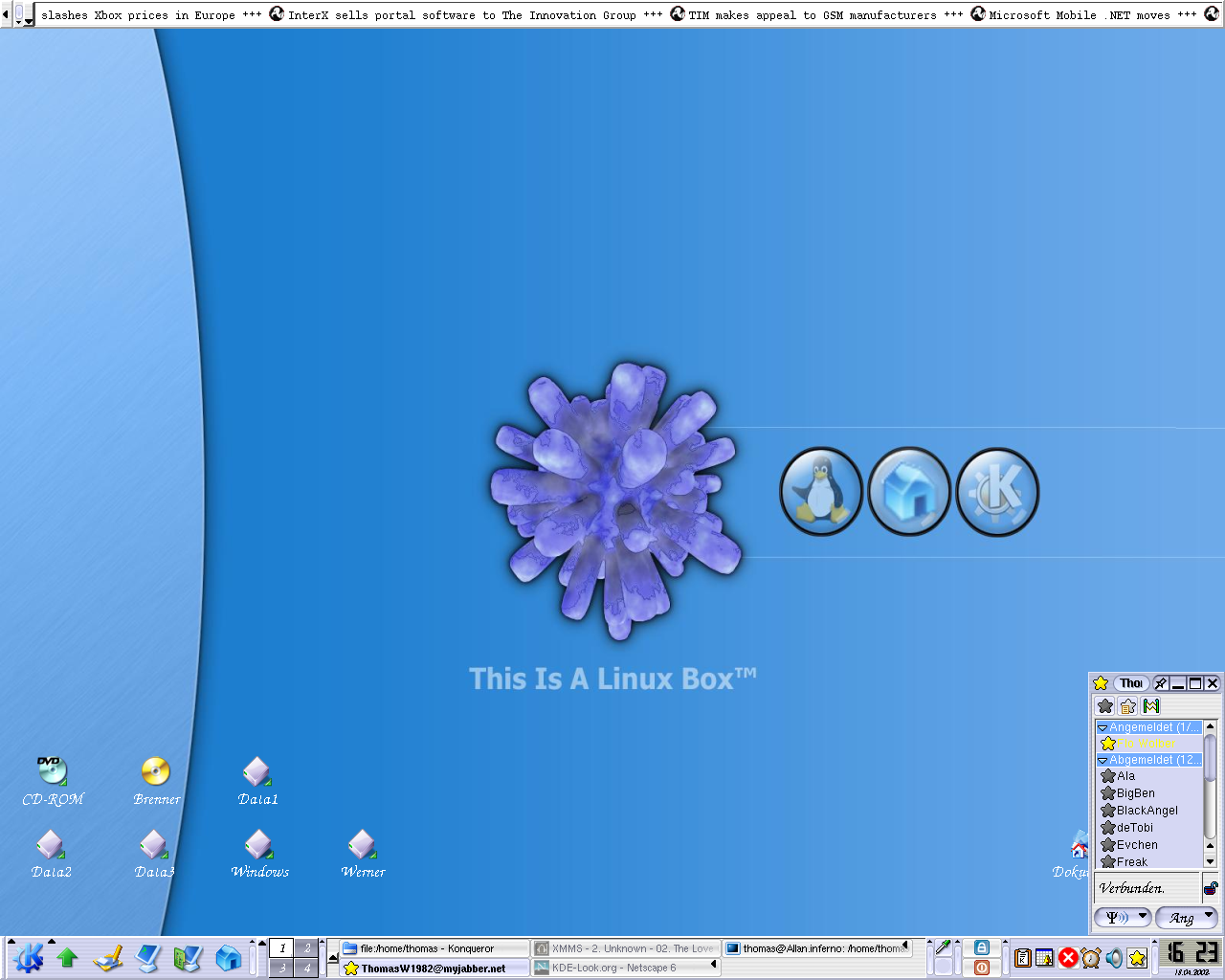The height and width of the screenshot is (980, 1225).
Task: Click the roster scrollbar thumb
Action: pos(1210,757)
